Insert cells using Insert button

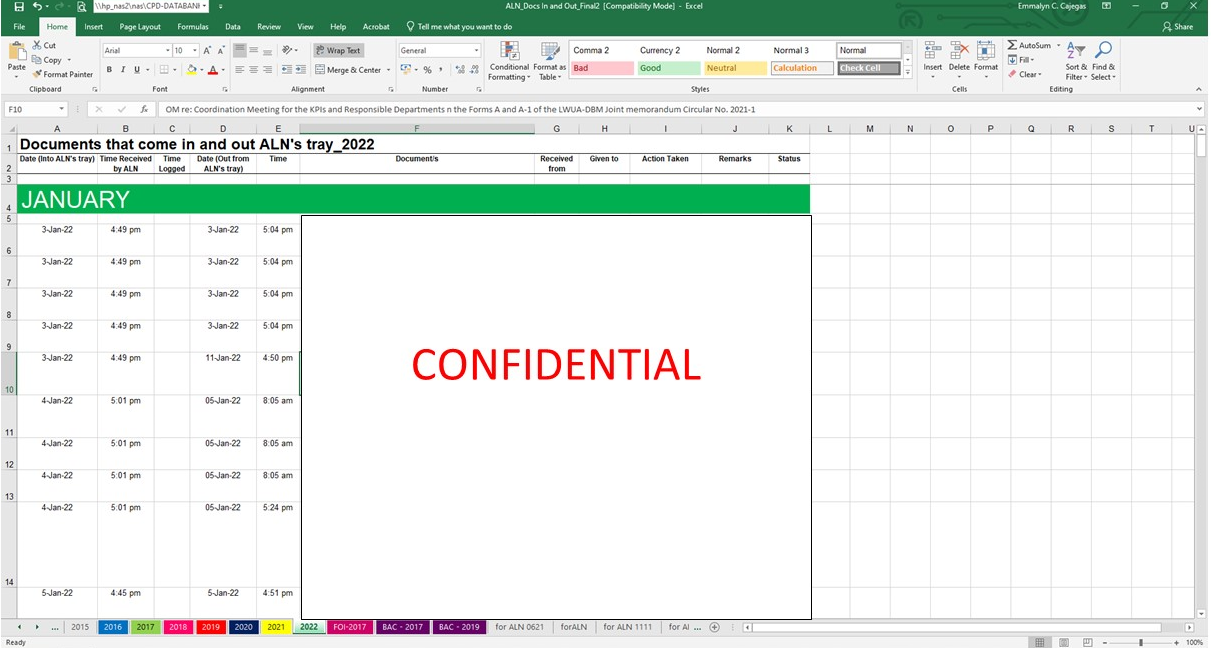(932, 60)
